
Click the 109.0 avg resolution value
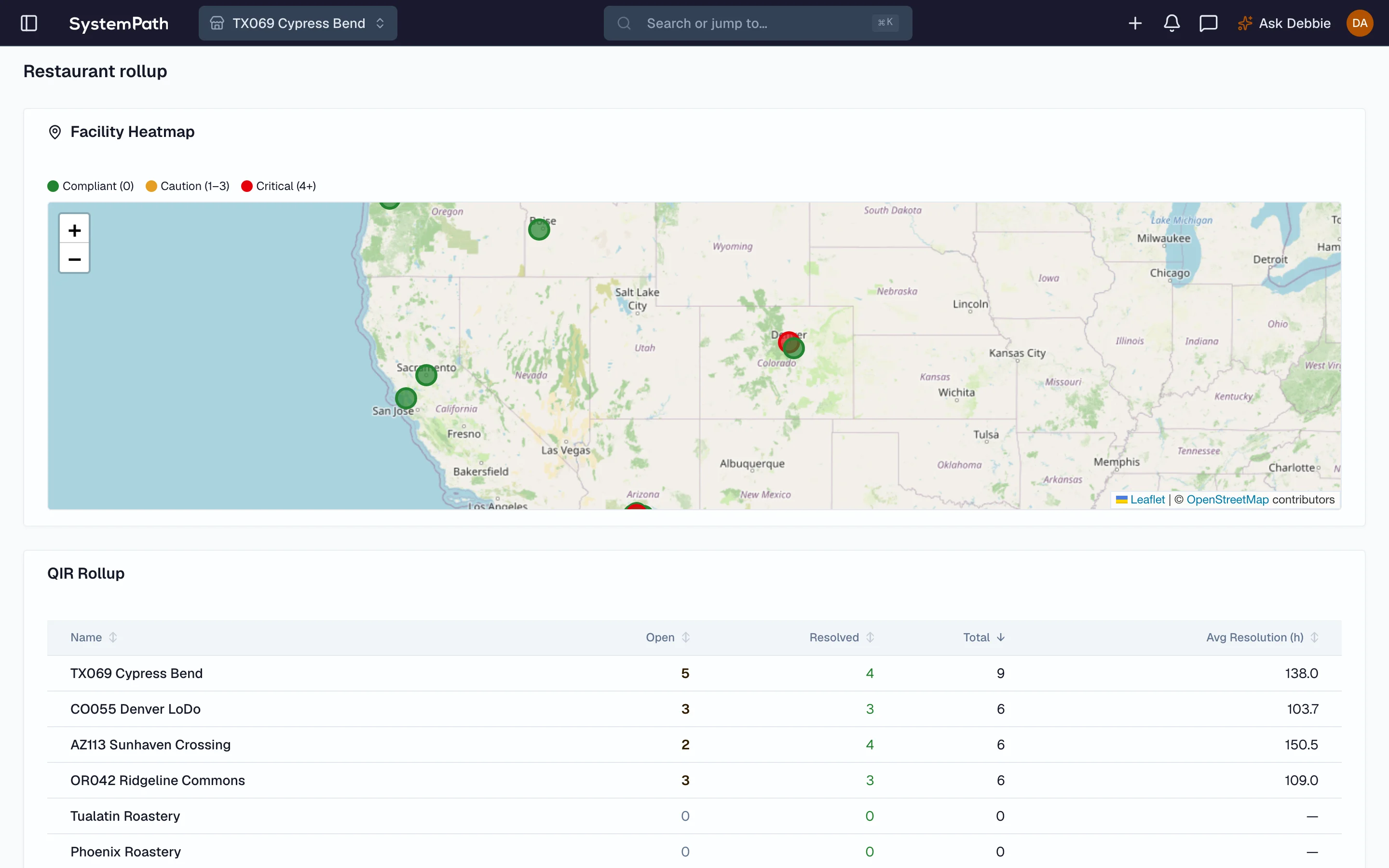click(1301, 780)
